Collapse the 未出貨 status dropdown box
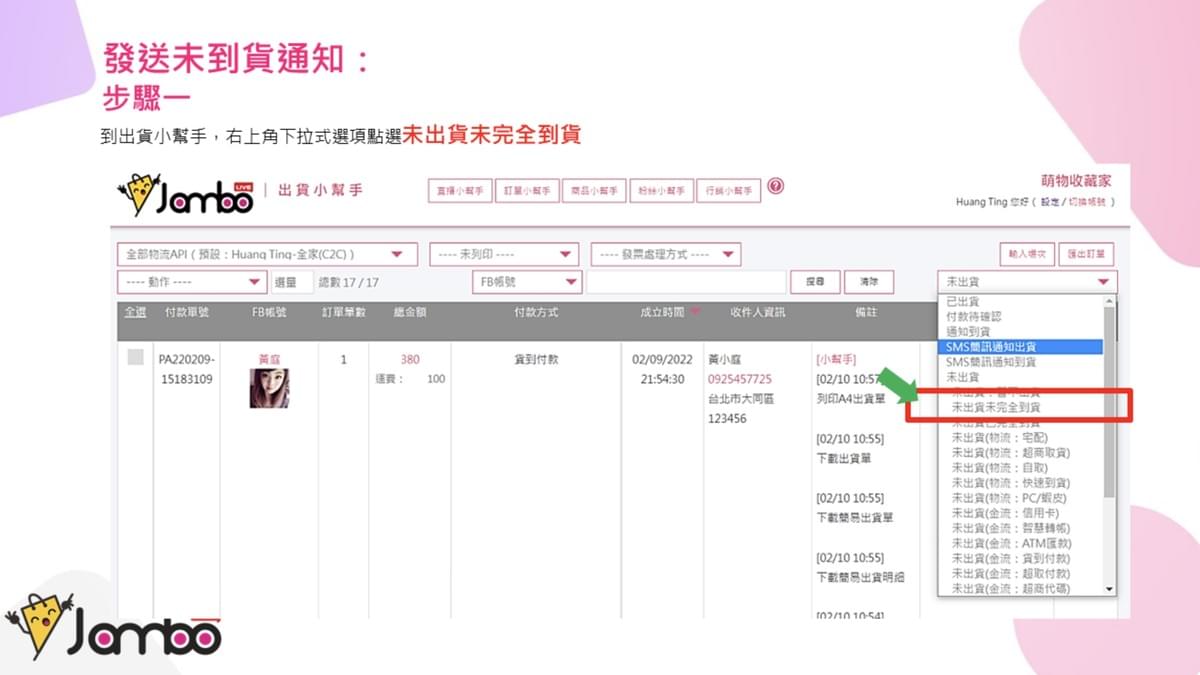Image resolution: width=1200 pixels, height=675 pixels. 1027,282
